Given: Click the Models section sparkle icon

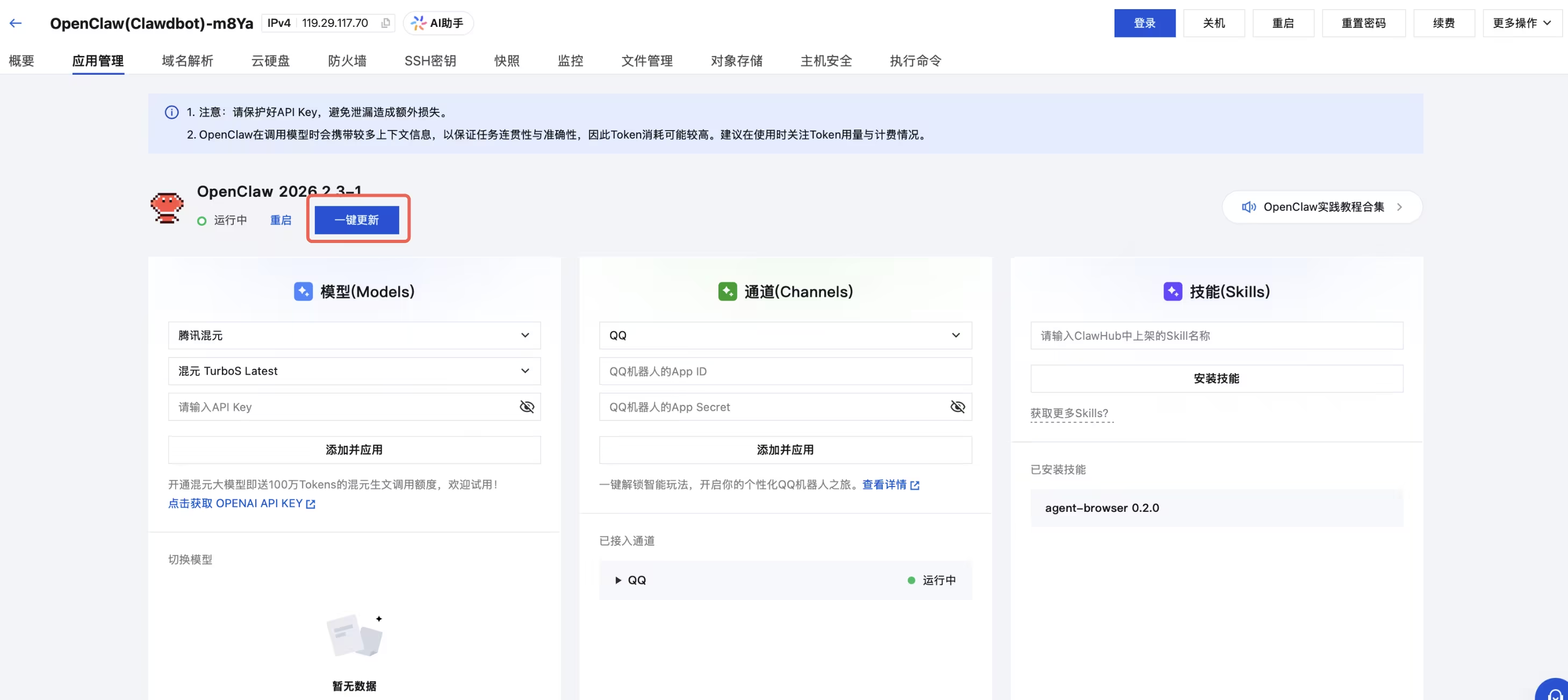Looking at the screenshot, I should [x=303, y=291].
